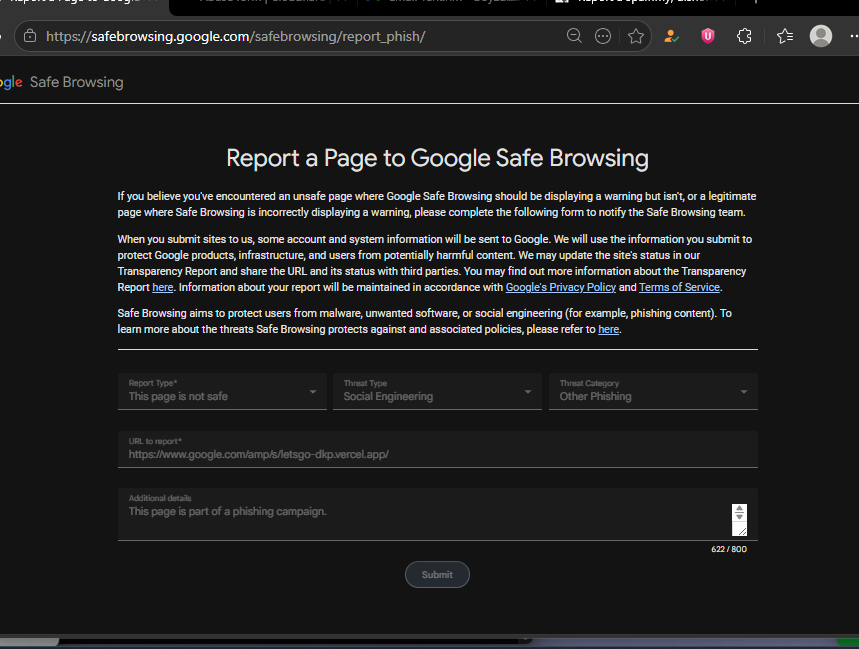Click the Safe Browsing header title
This screenshot has width=859, height=649.
tap(77, 82)
